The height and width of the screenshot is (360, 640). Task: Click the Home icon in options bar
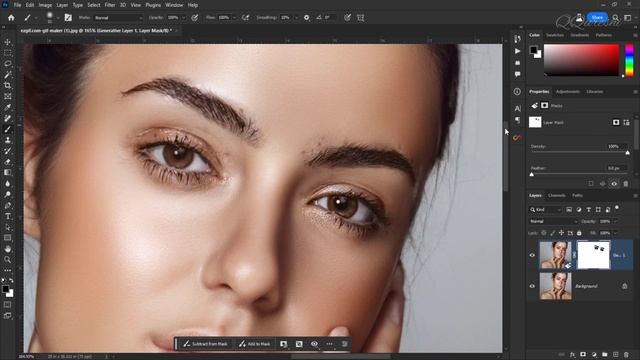click(x=11, y=18)
